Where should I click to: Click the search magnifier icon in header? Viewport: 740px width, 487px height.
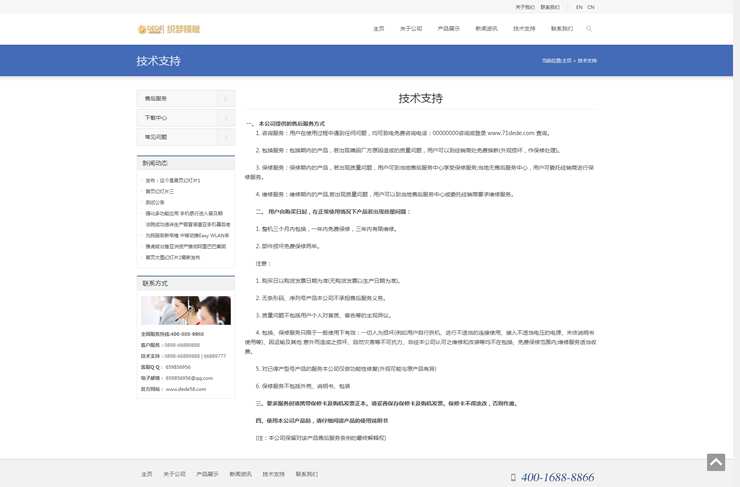pyautogui.click(x=589, y=29)
